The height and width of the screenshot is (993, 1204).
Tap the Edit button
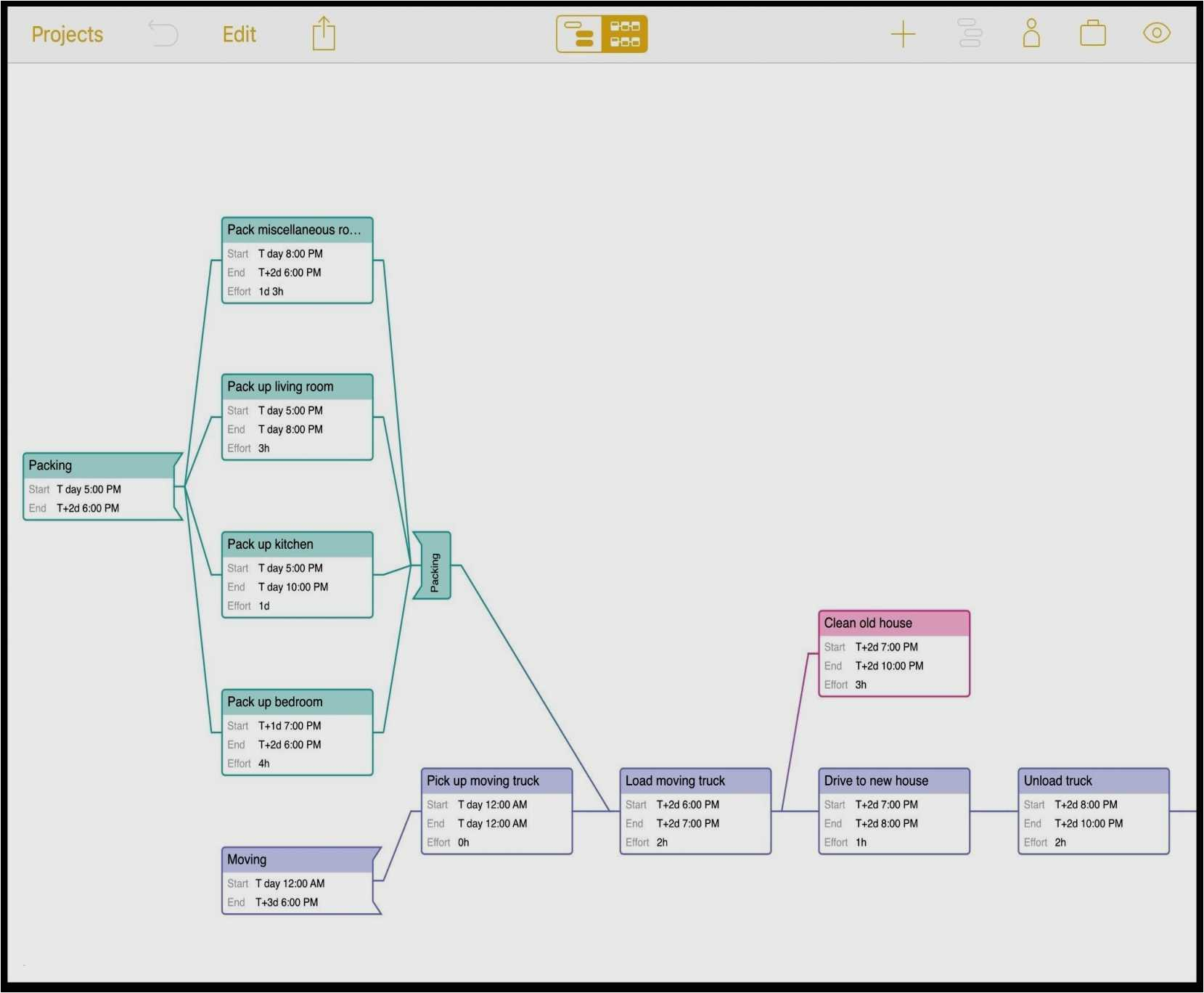(239, 34)
